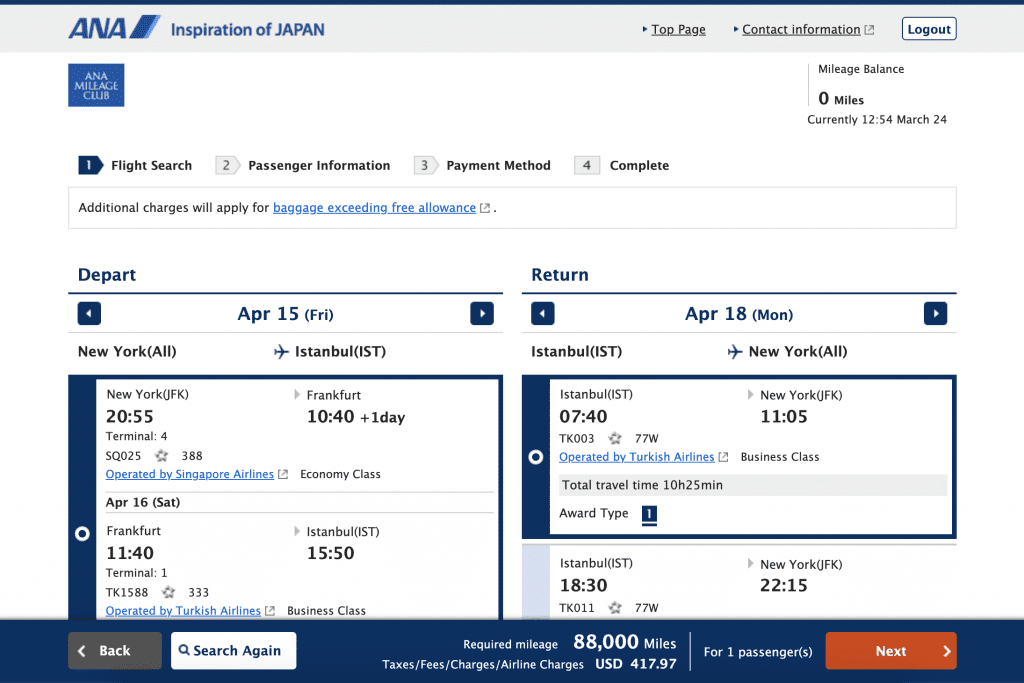Click external link icon after Singapore Airlines
Image resolution: width=1024 pixels, height=683 pixels.
(283, 474)
